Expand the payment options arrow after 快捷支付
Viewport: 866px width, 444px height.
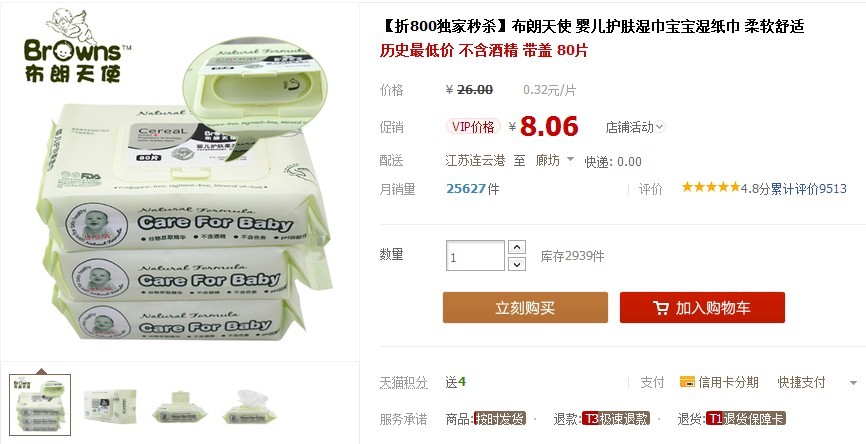tap(853, 383)
